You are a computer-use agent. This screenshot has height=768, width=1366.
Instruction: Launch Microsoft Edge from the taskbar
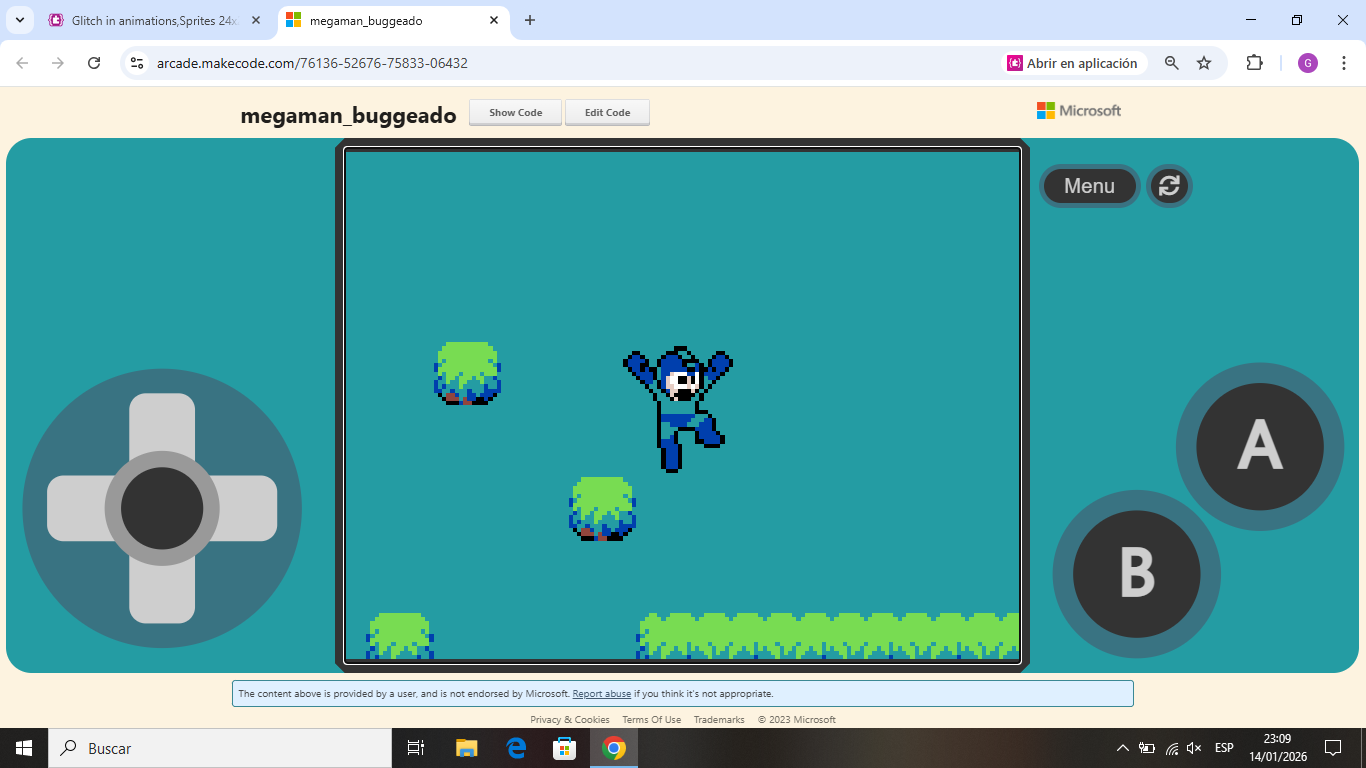(516, 748)
